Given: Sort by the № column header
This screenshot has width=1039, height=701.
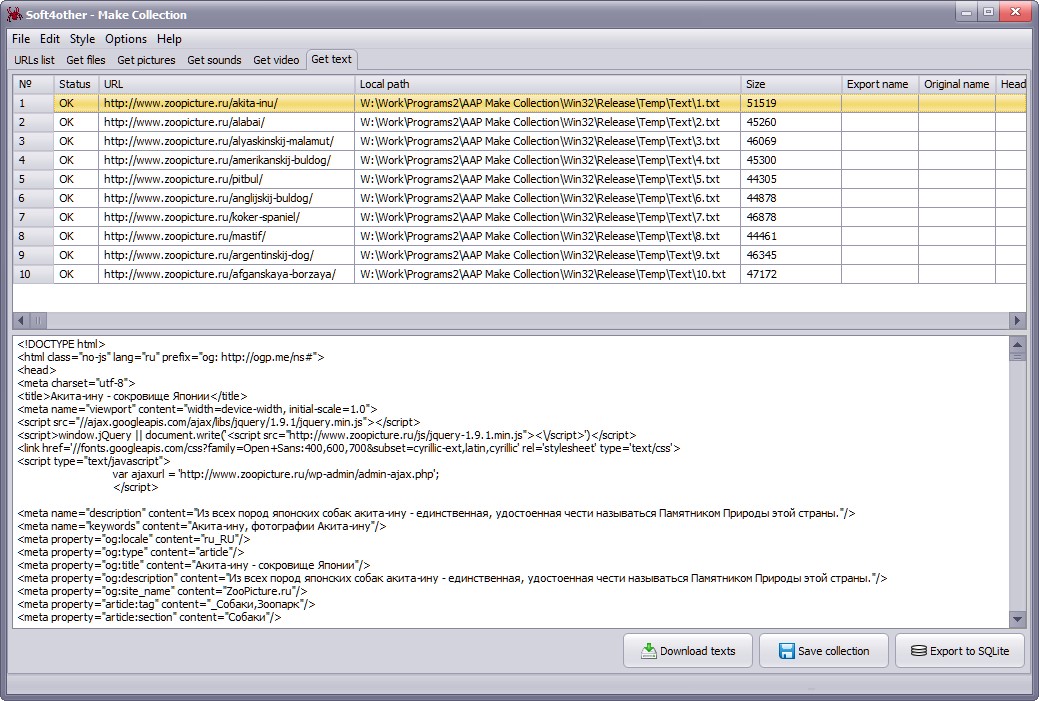Looking at the screenshot, I should coord(33,84).
